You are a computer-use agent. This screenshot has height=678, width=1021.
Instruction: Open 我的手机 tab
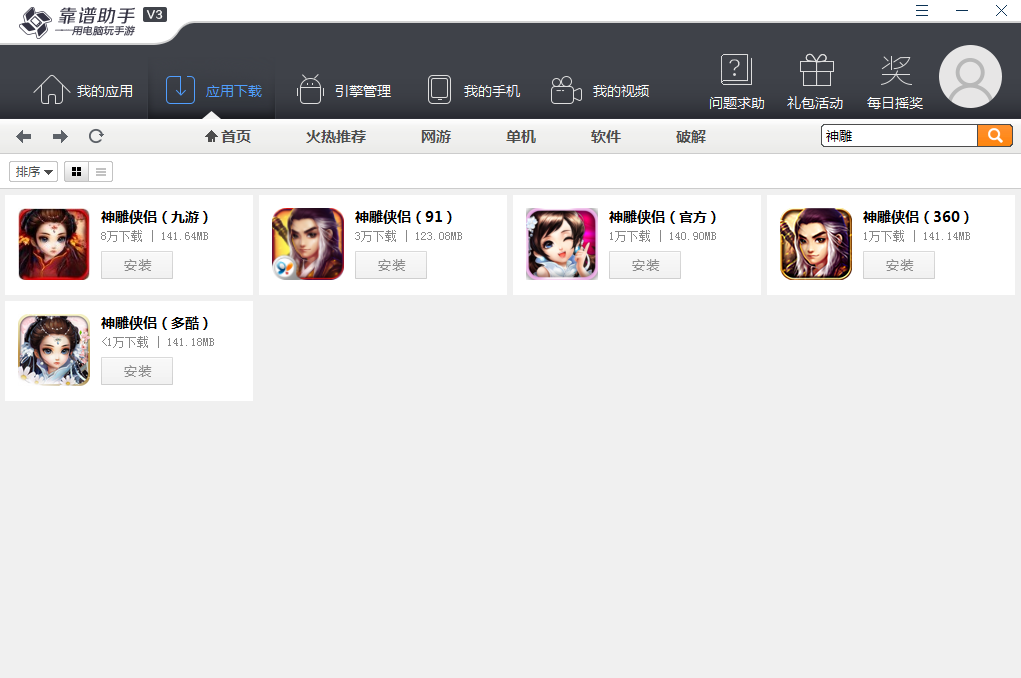pyautogui.click(x=474, y=91)
